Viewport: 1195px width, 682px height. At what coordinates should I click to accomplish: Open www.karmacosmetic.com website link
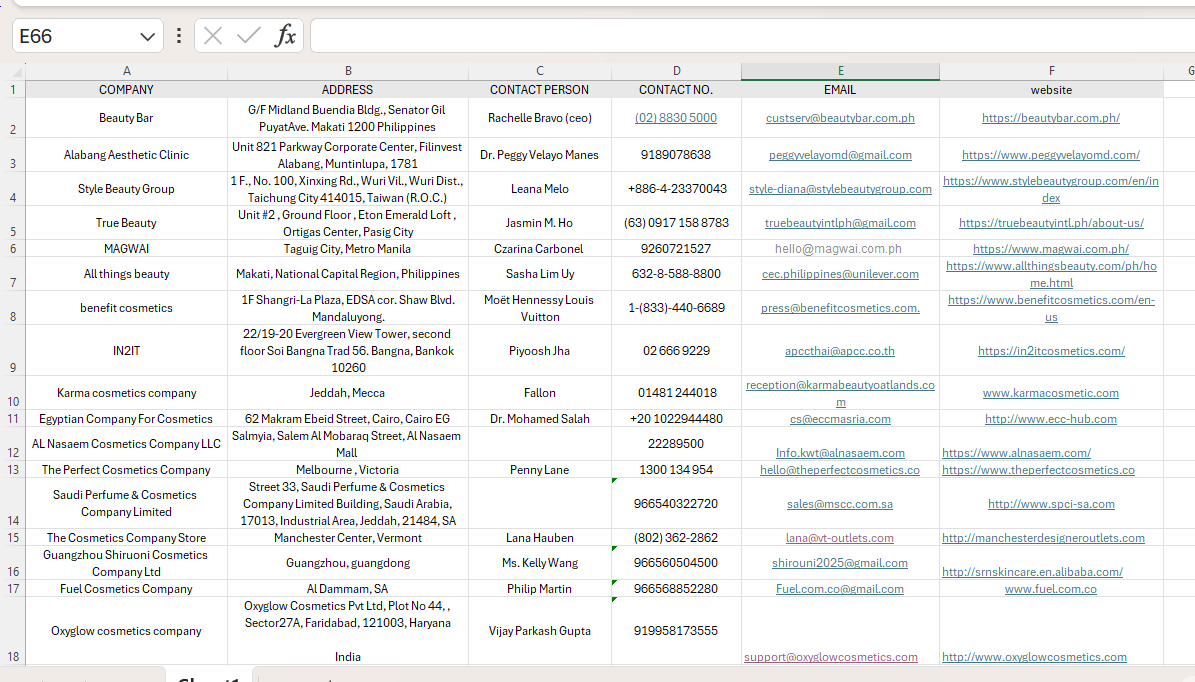(x=1051, y=393)
